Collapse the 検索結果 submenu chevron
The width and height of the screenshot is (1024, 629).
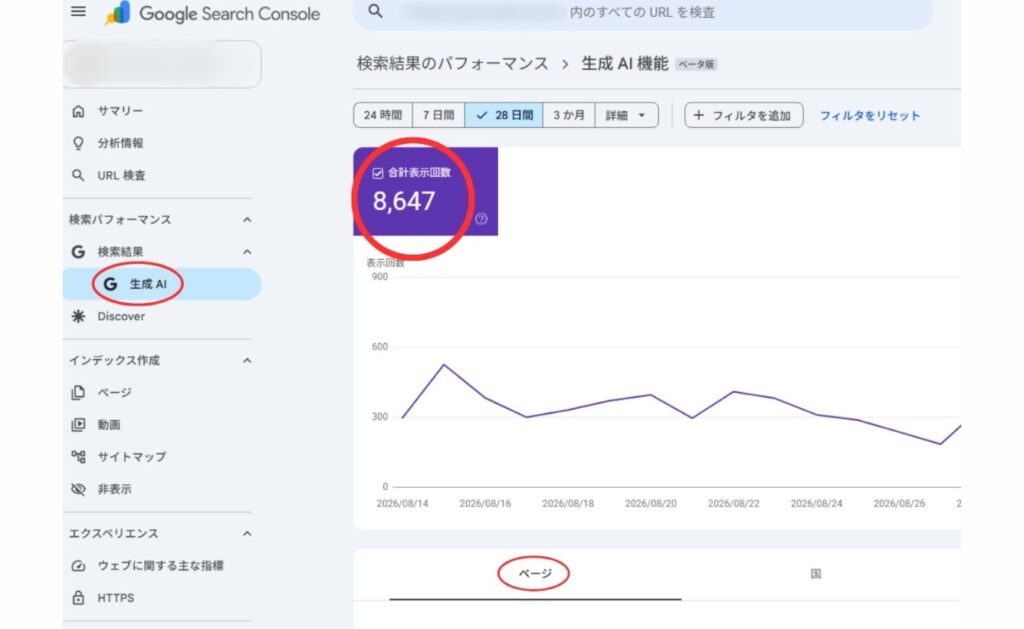247,251
